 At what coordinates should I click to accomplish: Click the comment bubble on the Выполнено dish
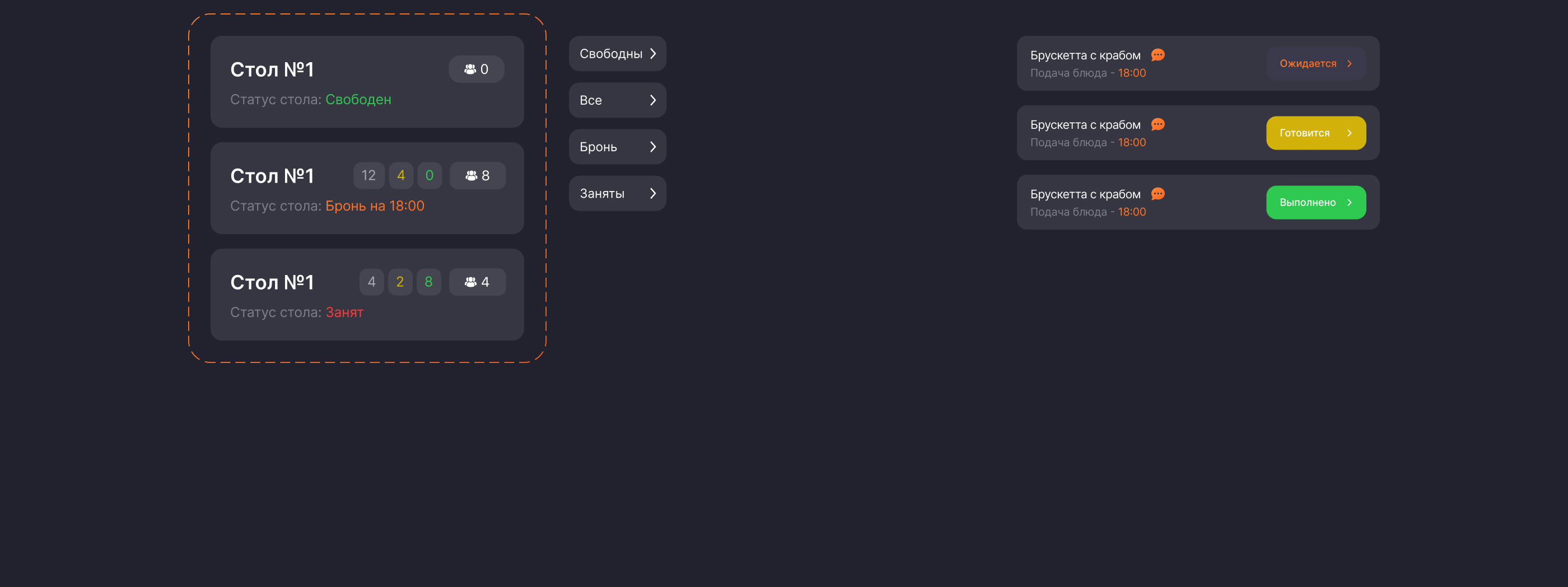[1158, 194]
